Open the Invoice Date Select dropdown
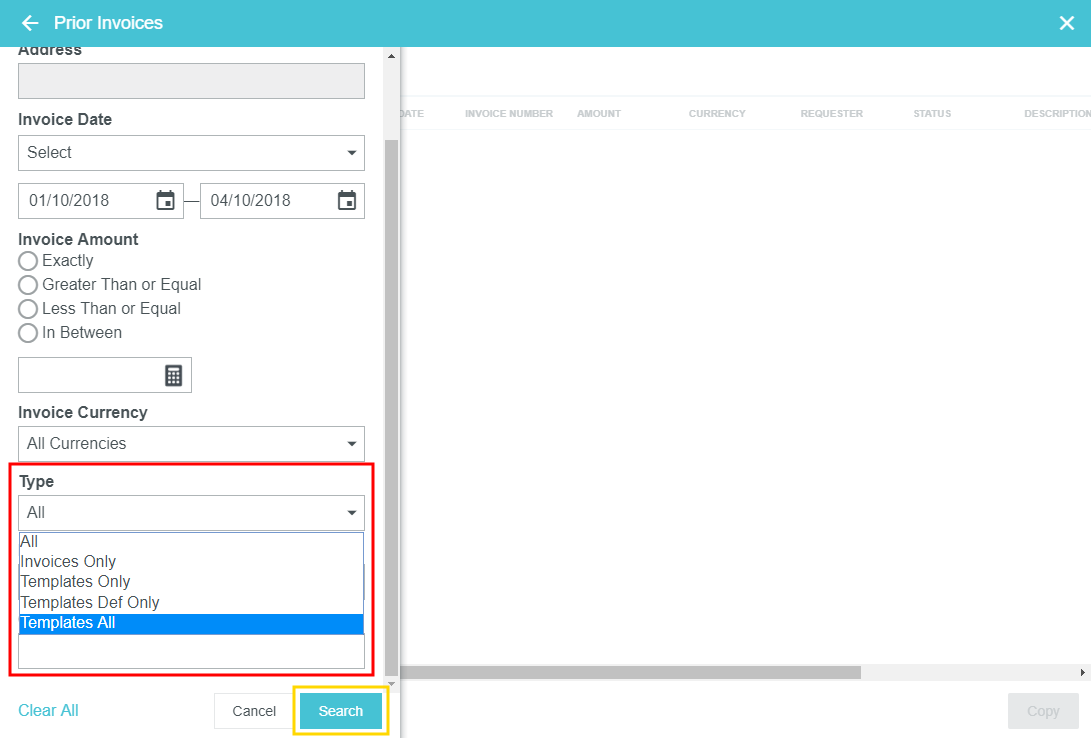 (x=191, y=153)
